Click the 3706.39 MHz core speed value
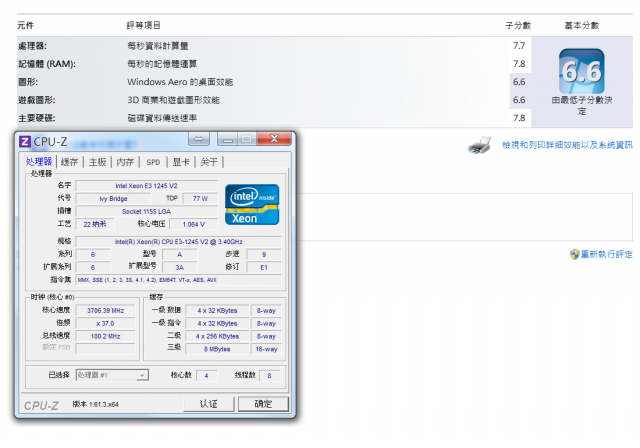The height and width of the screenshot is (448, 640). 105,310
